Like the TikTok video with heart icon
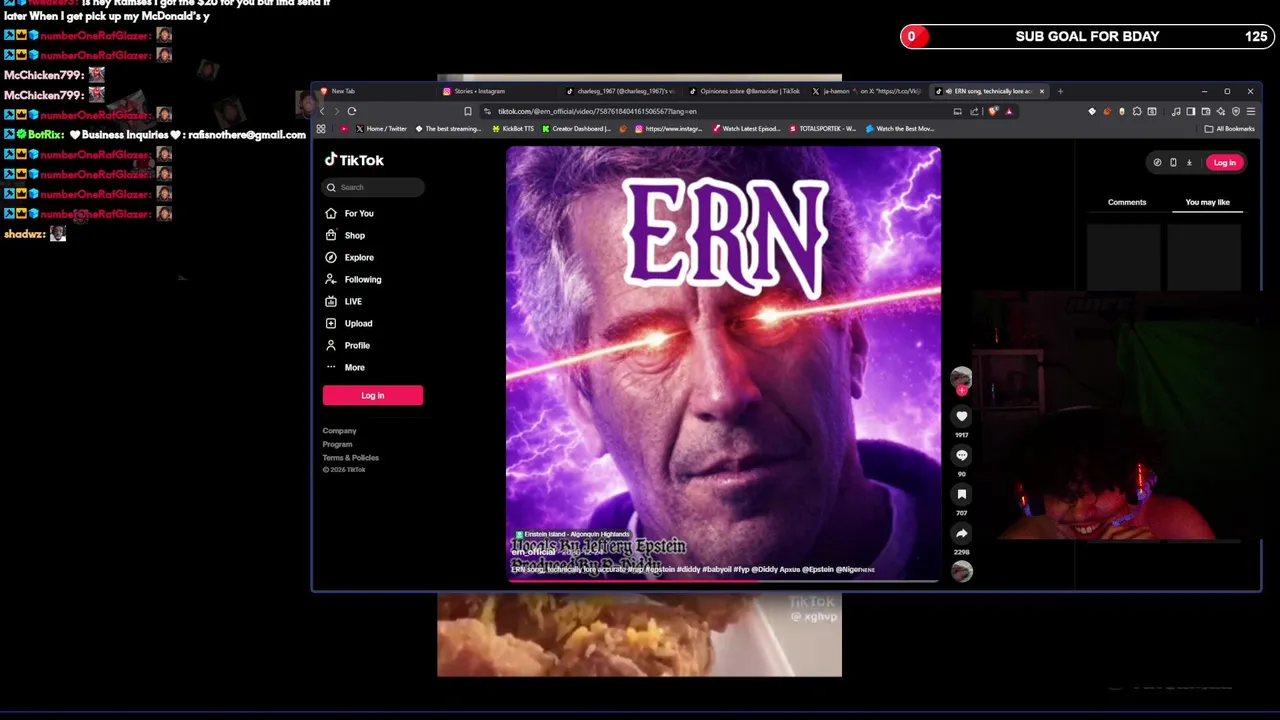 (x=961, y=416)
